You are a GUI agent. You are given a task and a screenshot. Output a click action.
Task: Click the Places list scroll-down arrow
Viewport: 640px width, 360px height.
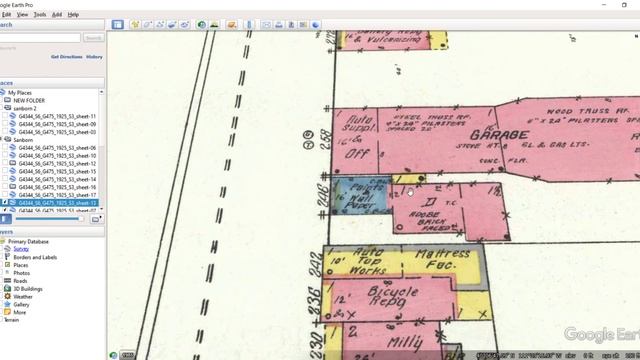click(x=101, y=209)
